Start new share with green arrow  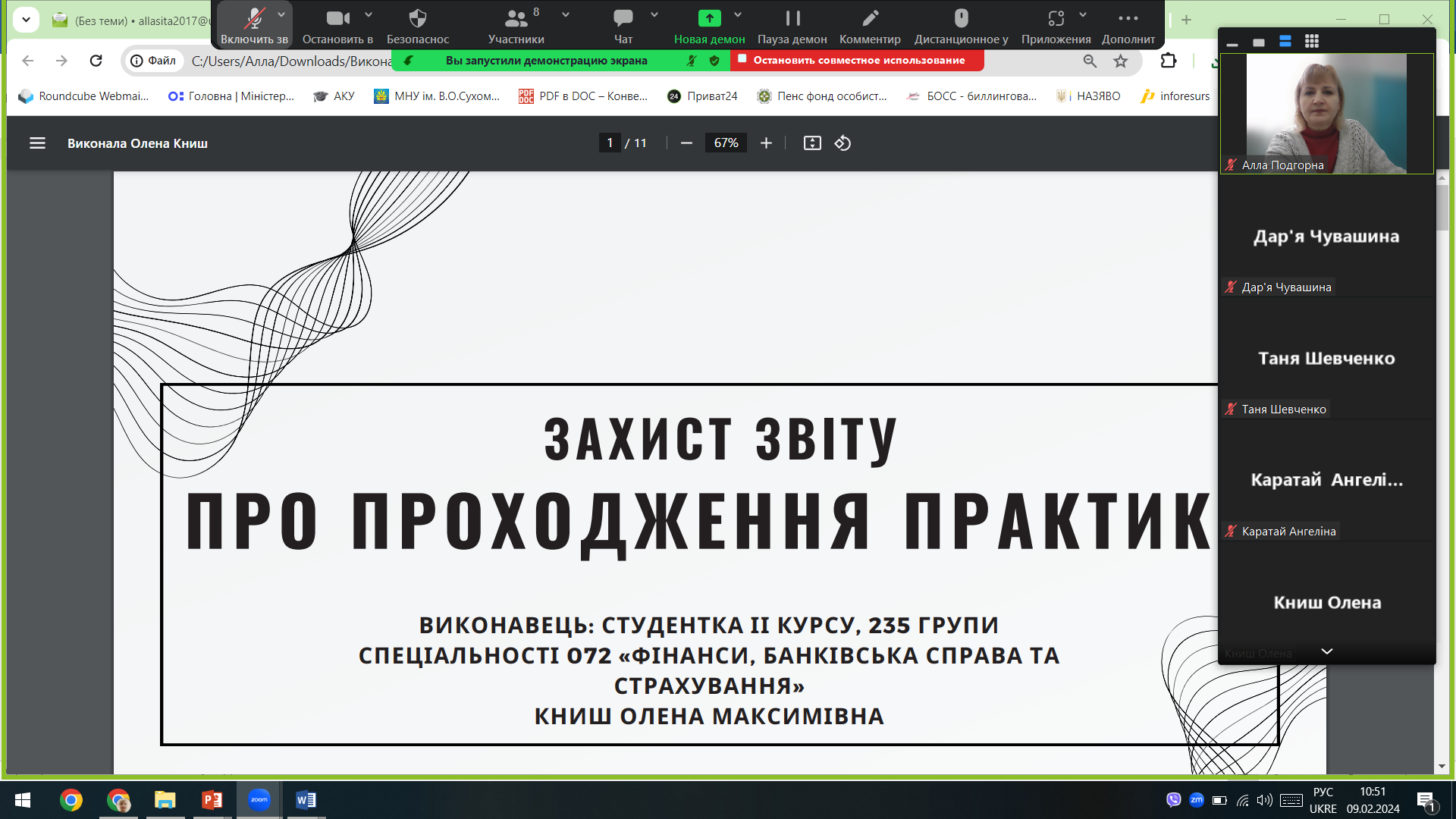pyautogui.click(x=709, y=25)
